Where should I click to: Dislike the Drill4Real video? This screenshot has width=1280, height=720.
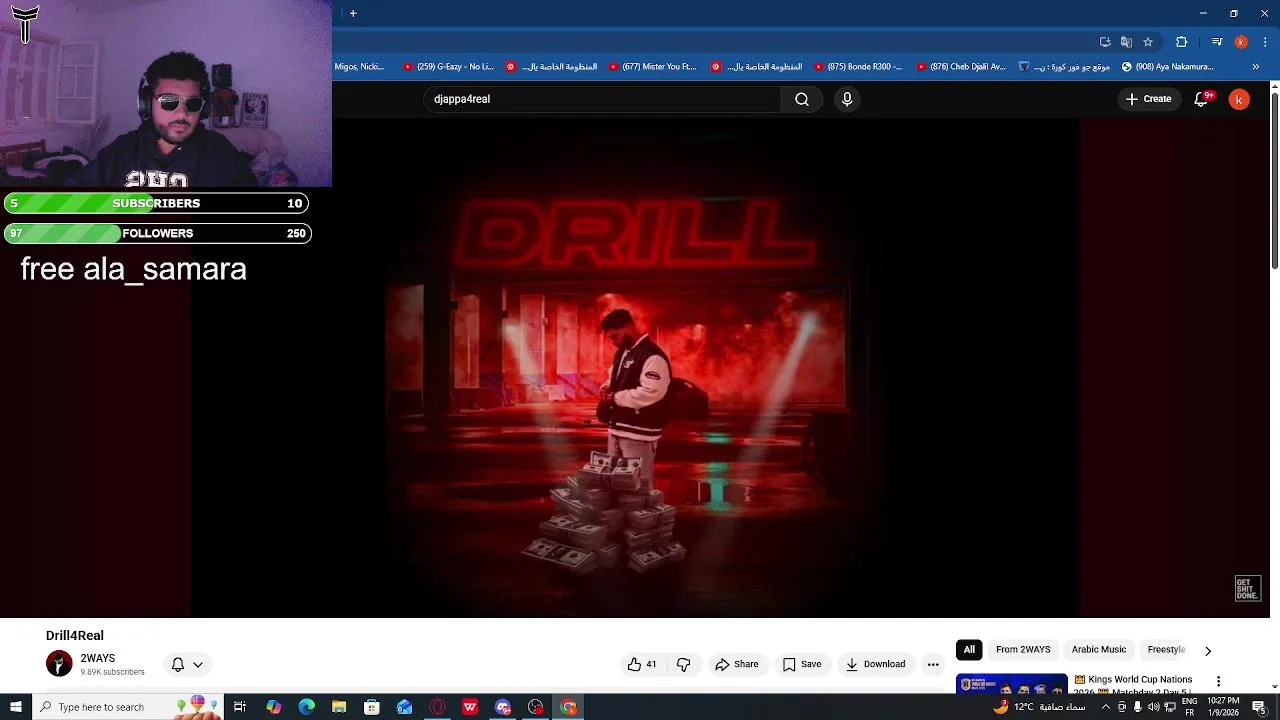tap(684, 664)
